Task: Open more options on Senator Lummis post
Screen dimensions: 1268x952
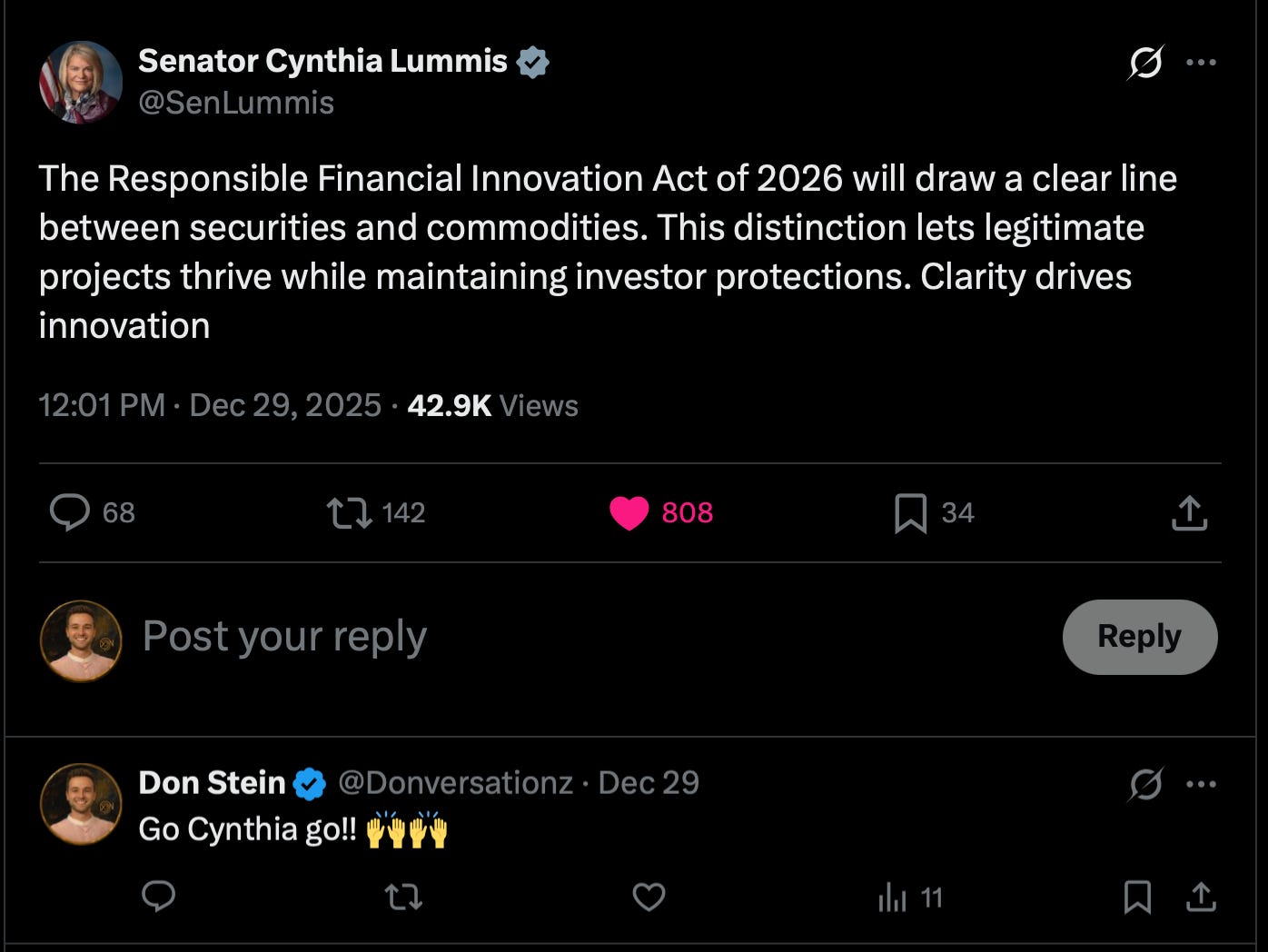Action: pyautogui.click(x=1201, y=63)
